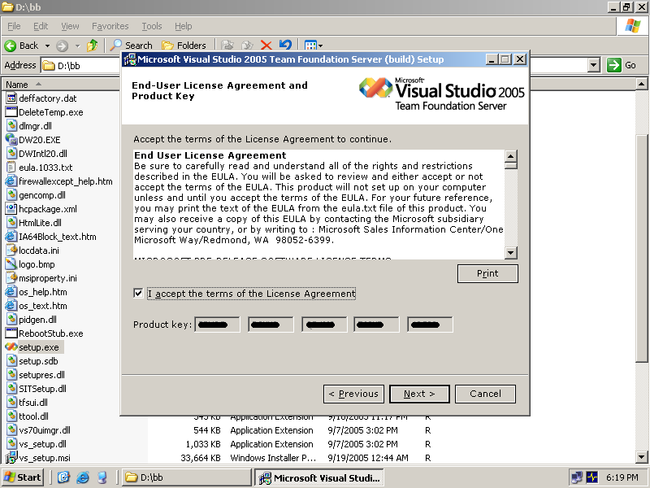
Task: Click the Previous button
Action: (x=353, y=393)
